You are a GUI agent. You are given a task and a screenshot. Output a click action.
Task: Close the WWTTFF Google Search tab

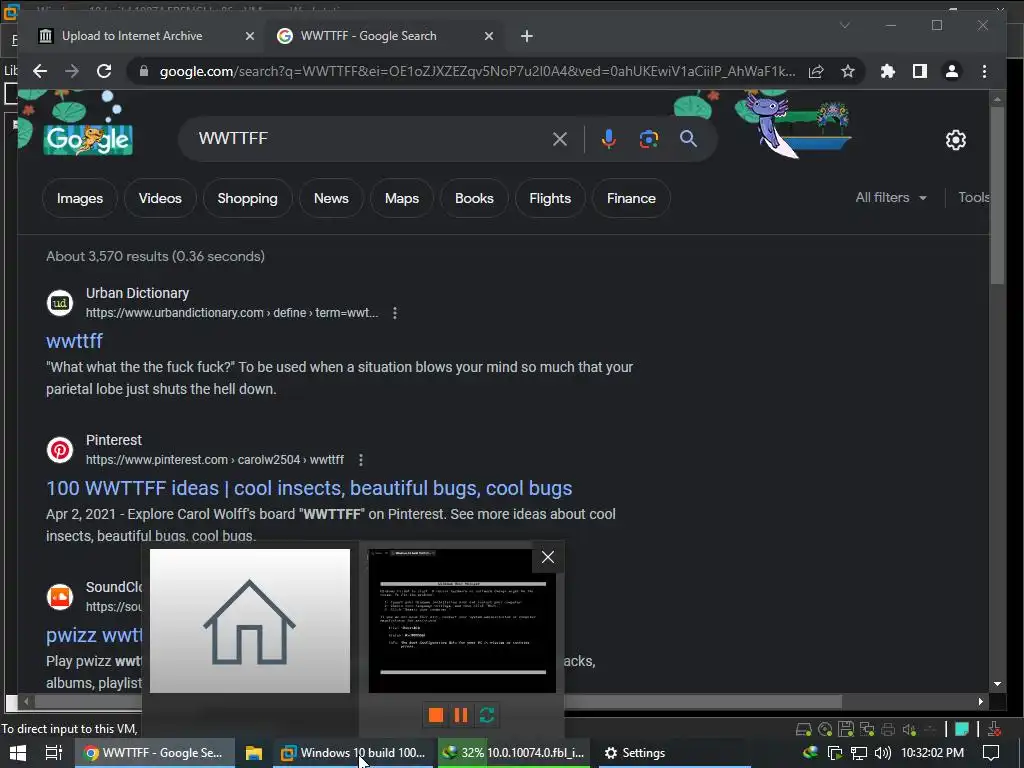(488, 37)
